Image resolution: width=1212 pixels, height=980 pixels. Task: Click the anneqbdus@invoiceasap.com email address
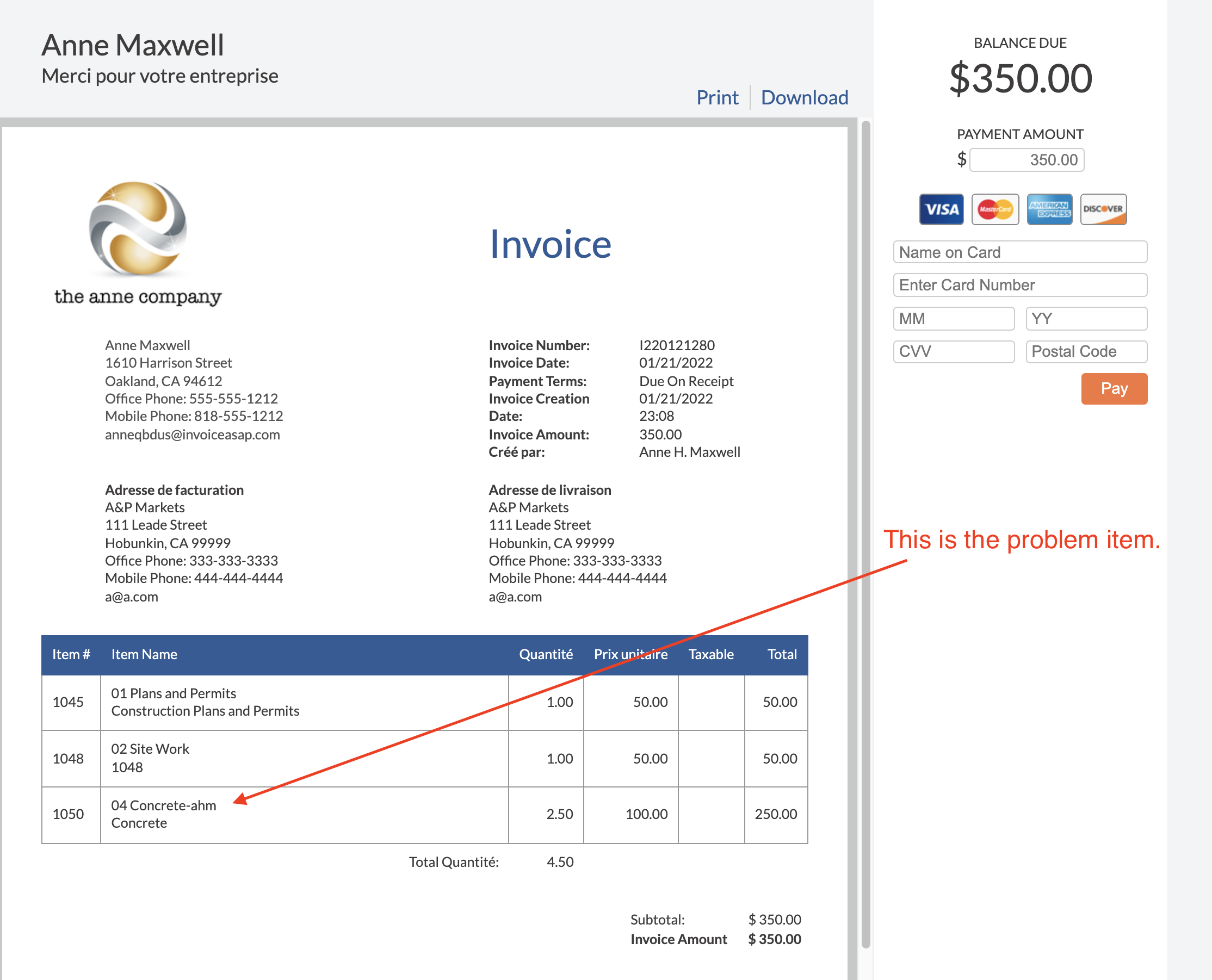[x=192, y=435]
